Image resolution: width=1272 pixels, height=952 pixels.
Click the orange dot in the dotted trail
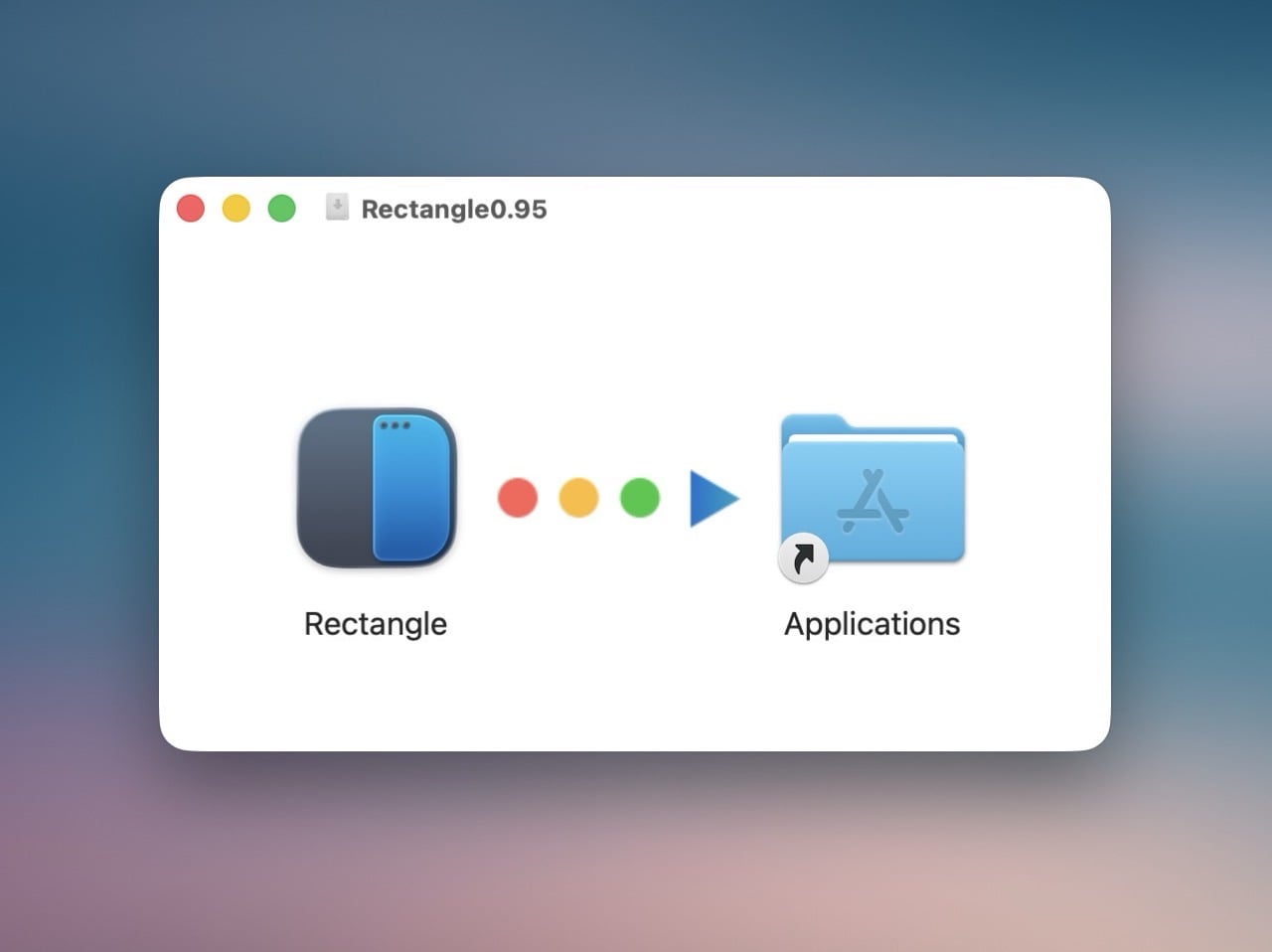578,498
